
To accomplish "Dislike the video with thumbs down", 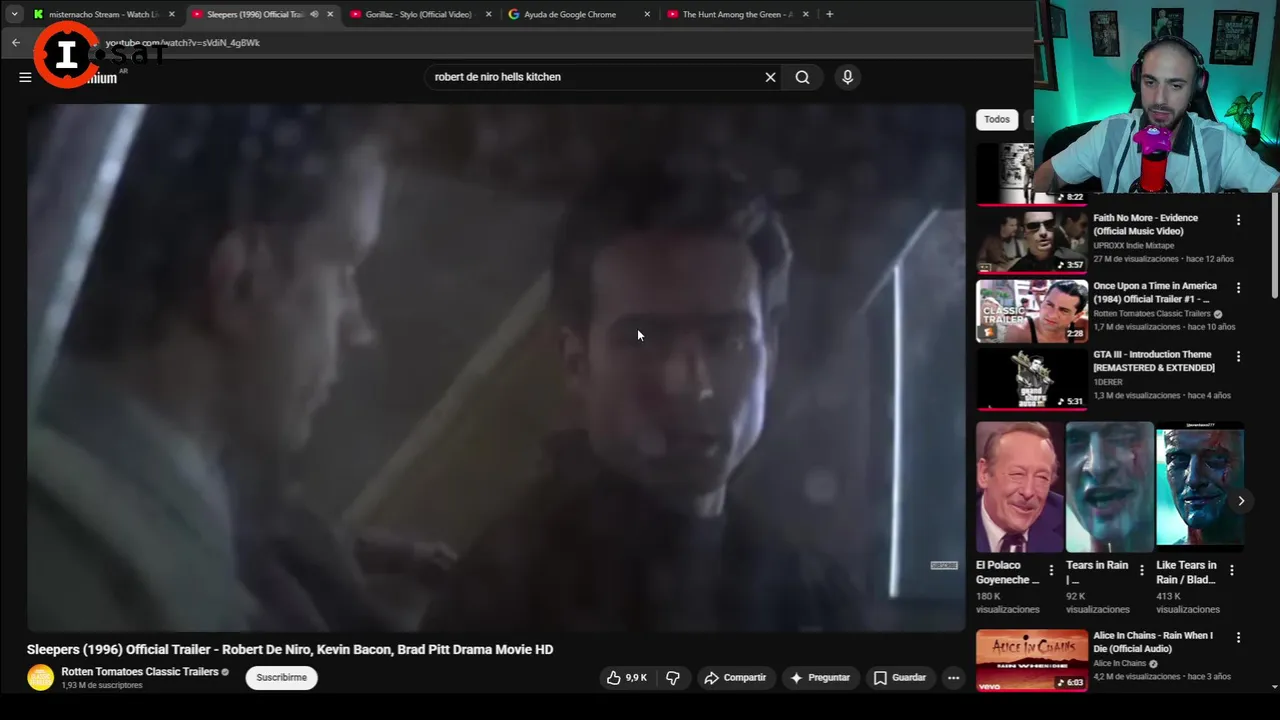I will click(x=673, y=677).
